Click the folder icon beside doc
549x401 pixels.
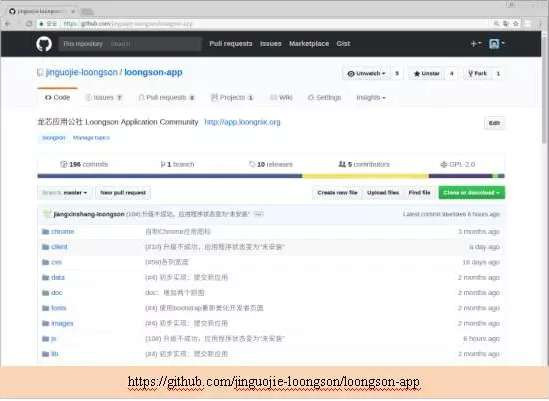pyautogui.click(x=45, y=293)
